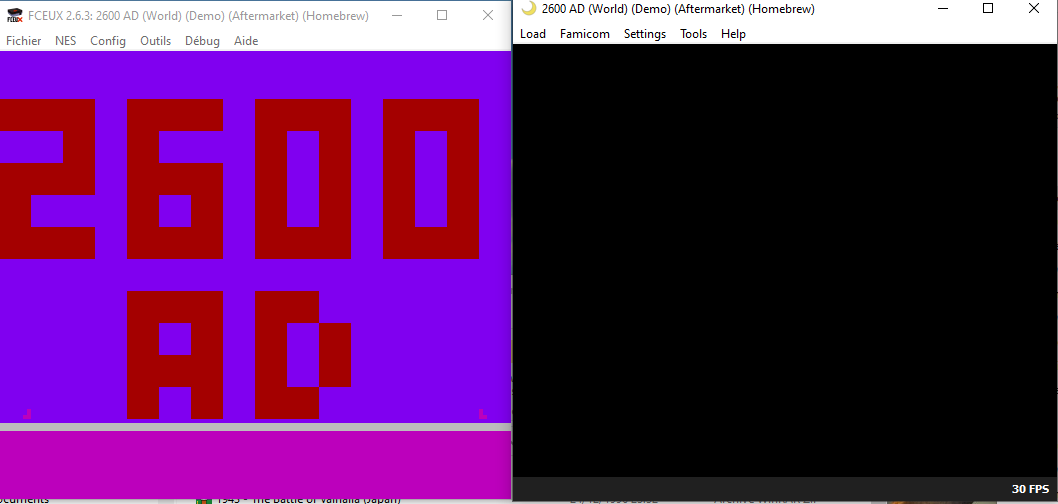Viewport: 1058px width, 504px height.
Task: Maximize the right emulator window
Action: [988, 8]
